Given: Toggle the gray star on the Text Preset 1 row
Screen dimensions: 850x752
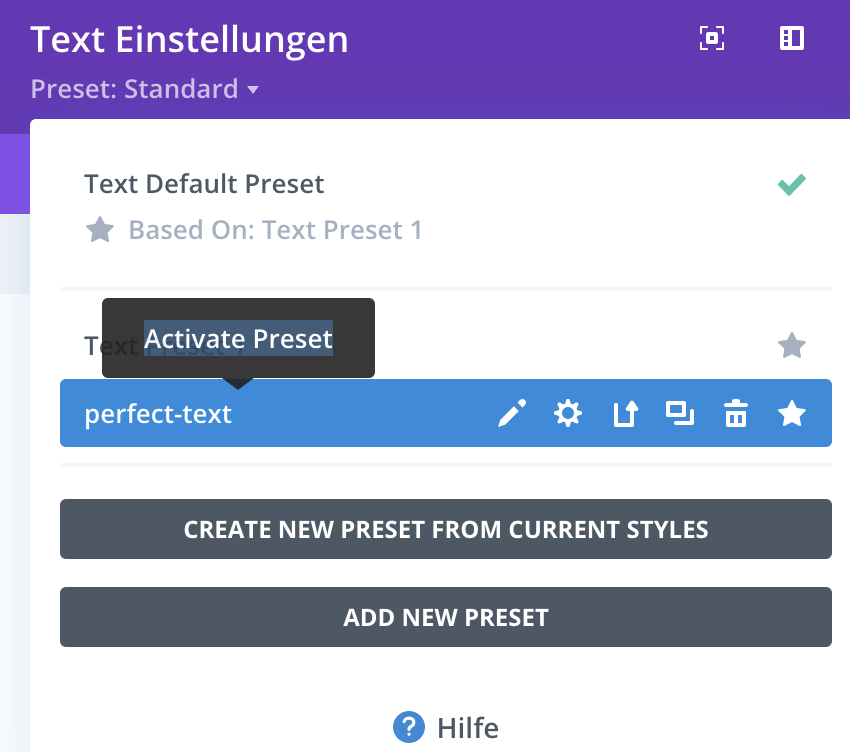Looking at the screenshot, I should point(792,346).
